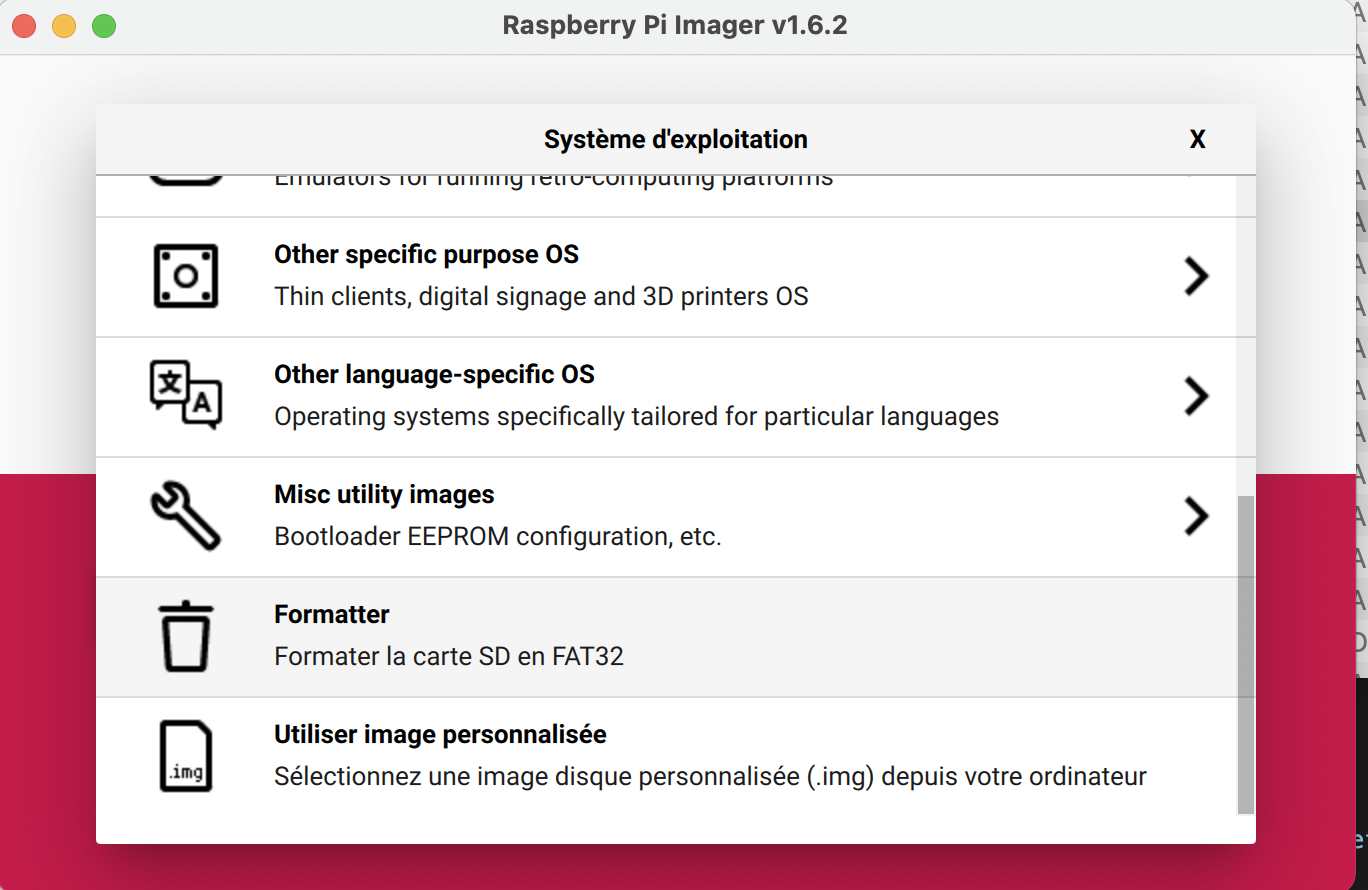Screen dimensions: 1368x890
Task: Click the OS list vertical scrollbar thumb
Action: coord(1245,655)
